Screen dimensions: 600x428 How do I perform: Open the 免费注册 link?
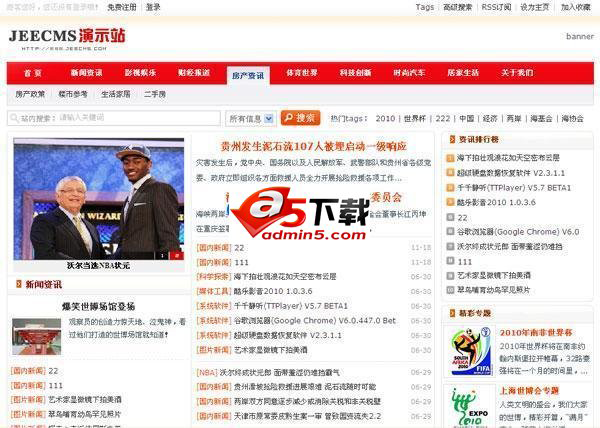(122, 7)
